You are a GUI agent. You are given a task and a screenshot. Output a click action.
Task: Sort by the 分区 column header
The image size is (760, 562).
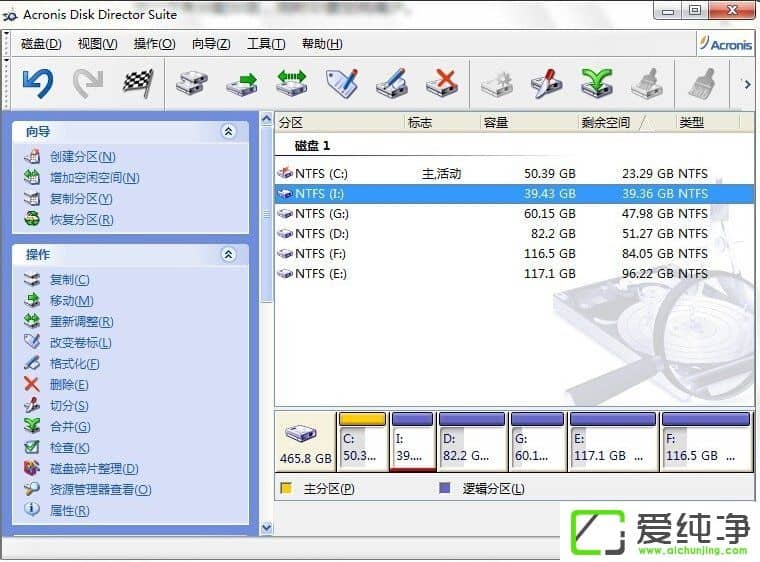click(x=340, y=123)
